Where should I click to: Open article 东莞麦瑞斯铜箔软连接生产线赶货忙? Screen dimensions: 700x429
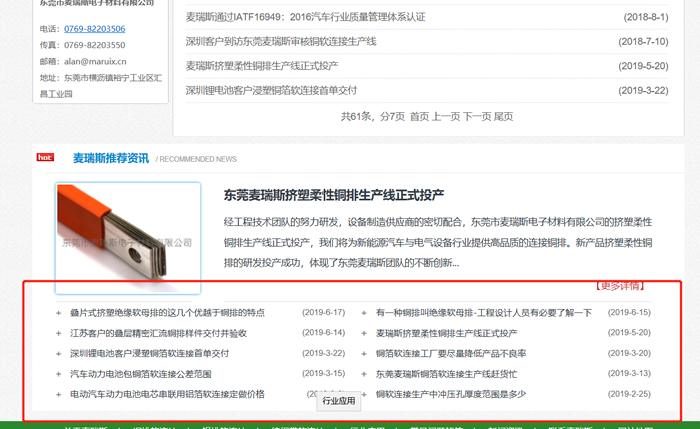446,374
